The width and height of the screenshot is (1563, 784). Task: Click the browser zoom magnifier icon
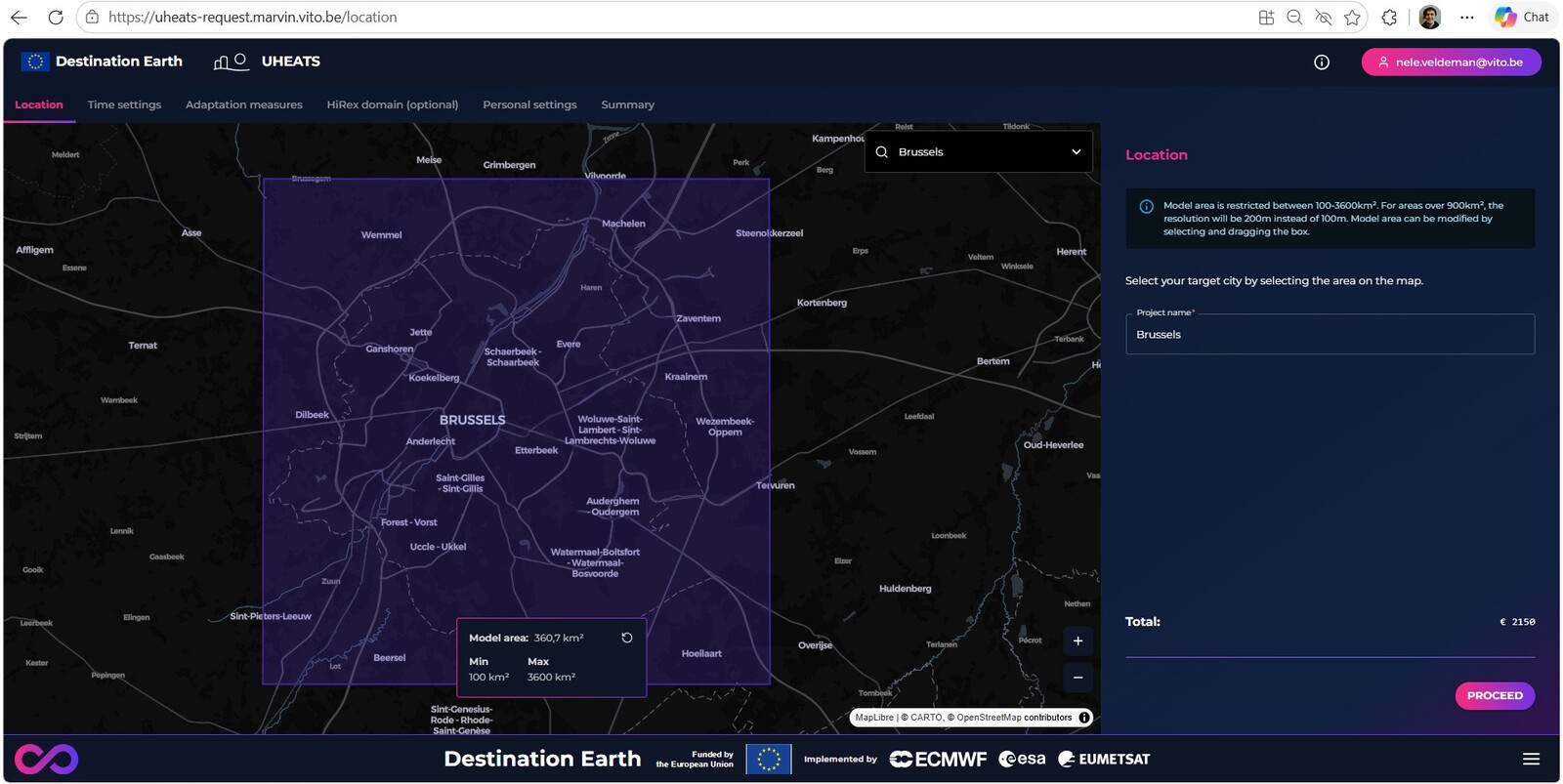click(x=1294, y=18)
